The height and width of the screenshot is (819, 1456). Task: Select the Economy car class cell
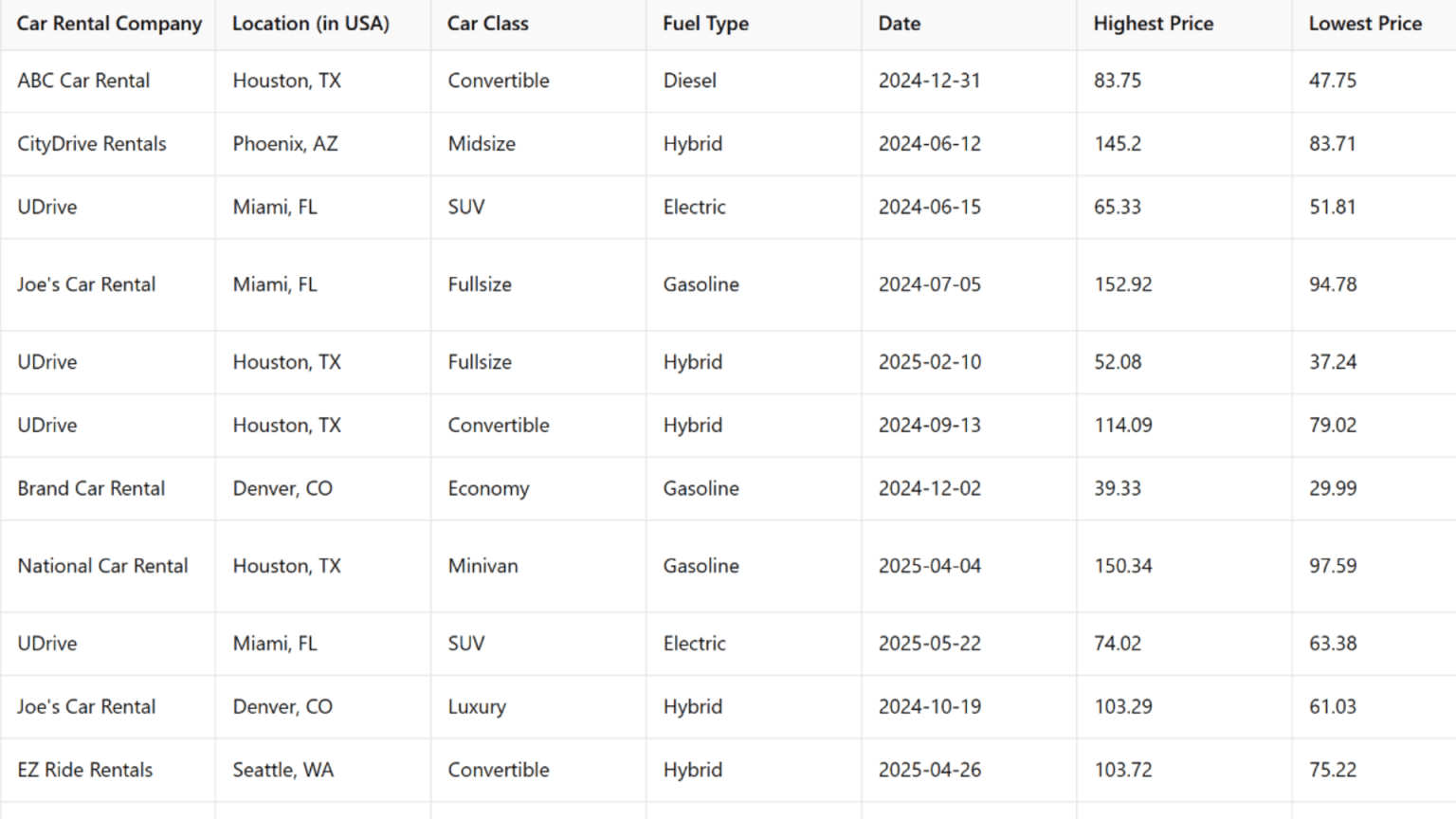(488, 488)
